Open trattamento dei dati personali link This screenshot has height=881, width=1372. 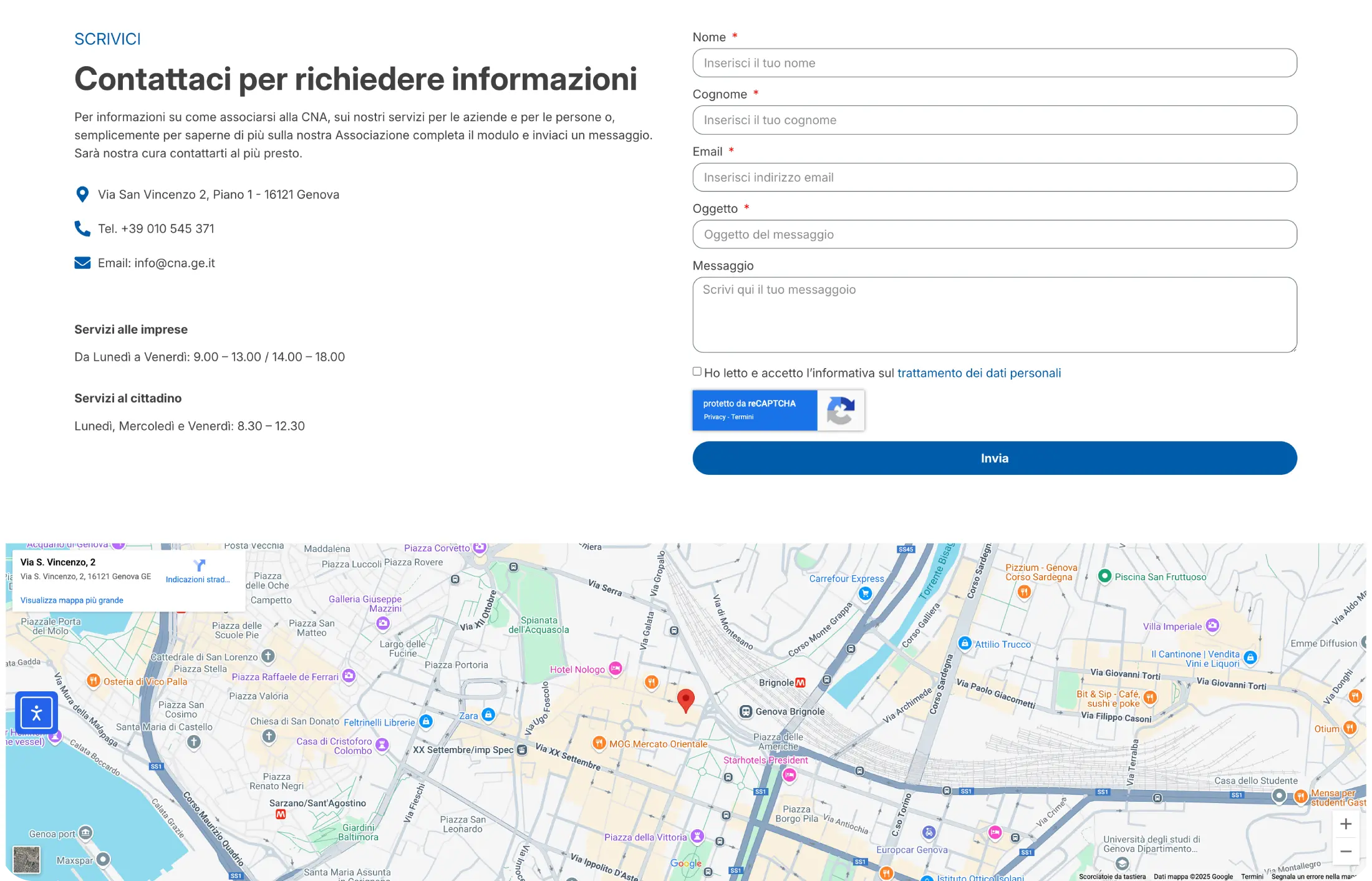(x=978, y=373)
